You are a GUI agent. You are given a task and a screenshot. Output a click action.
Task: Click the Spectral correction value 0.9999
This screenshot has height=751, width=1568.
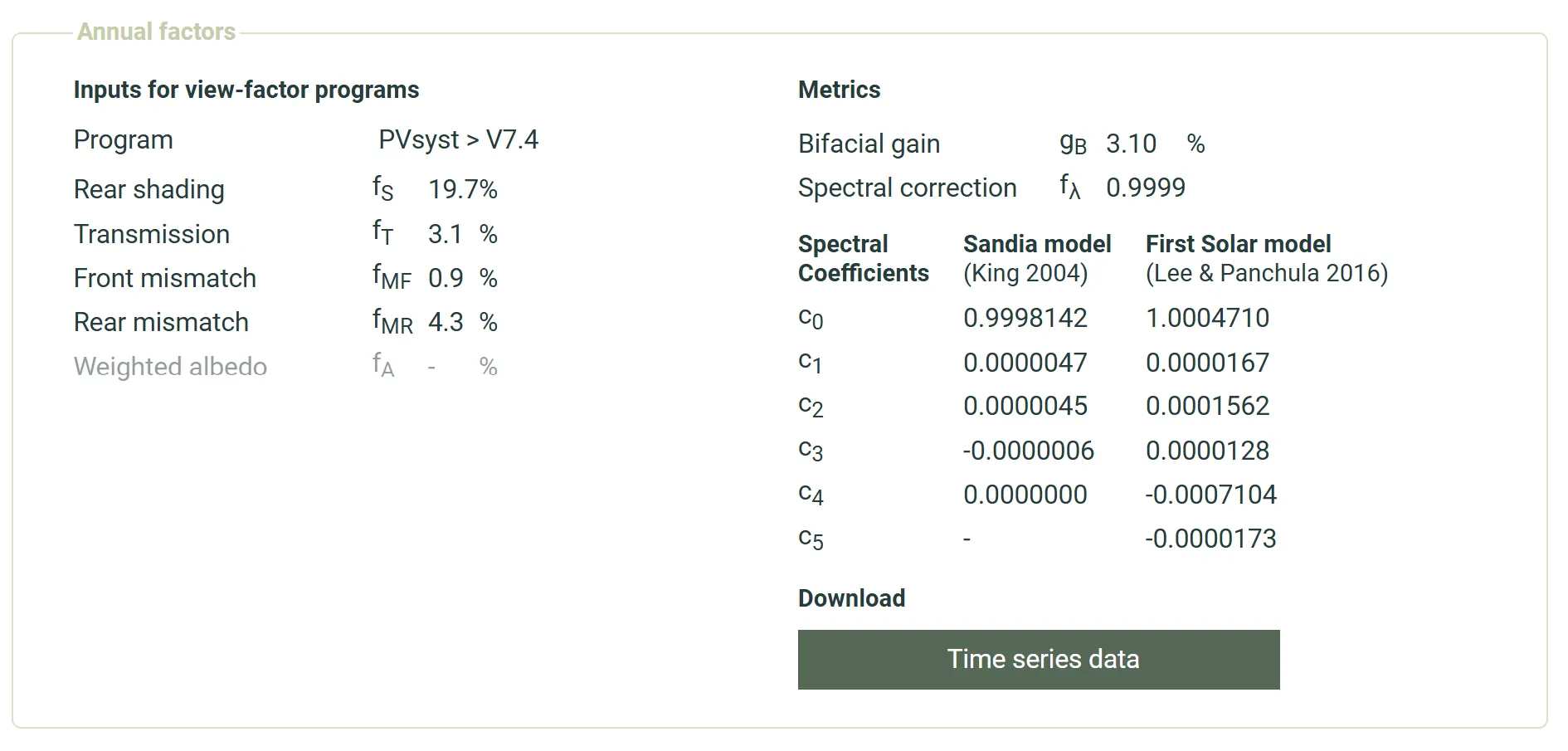tap(1145, 188)
